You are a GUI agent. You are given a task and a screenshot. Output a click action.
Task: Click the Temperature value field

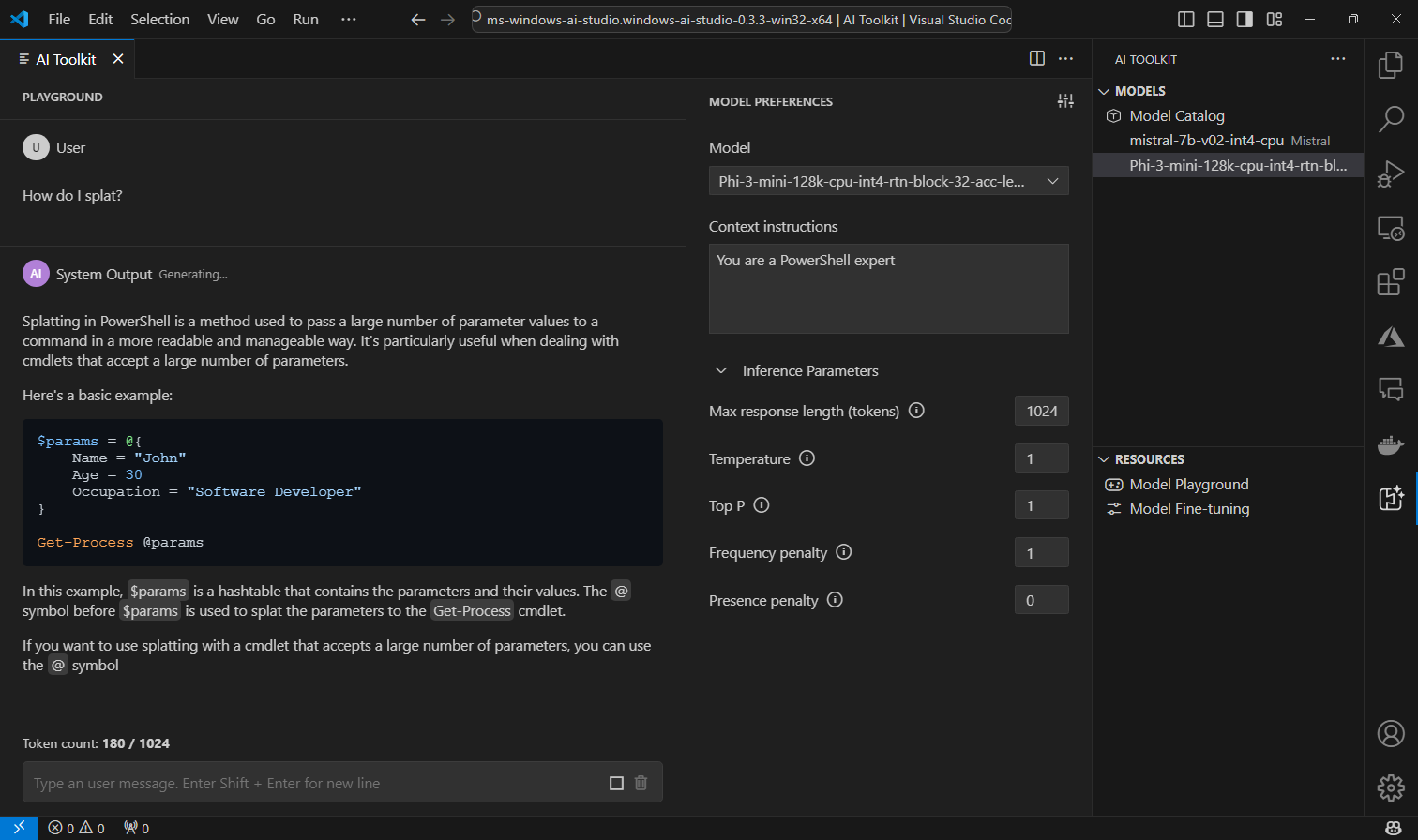(x=1041, y=458)
